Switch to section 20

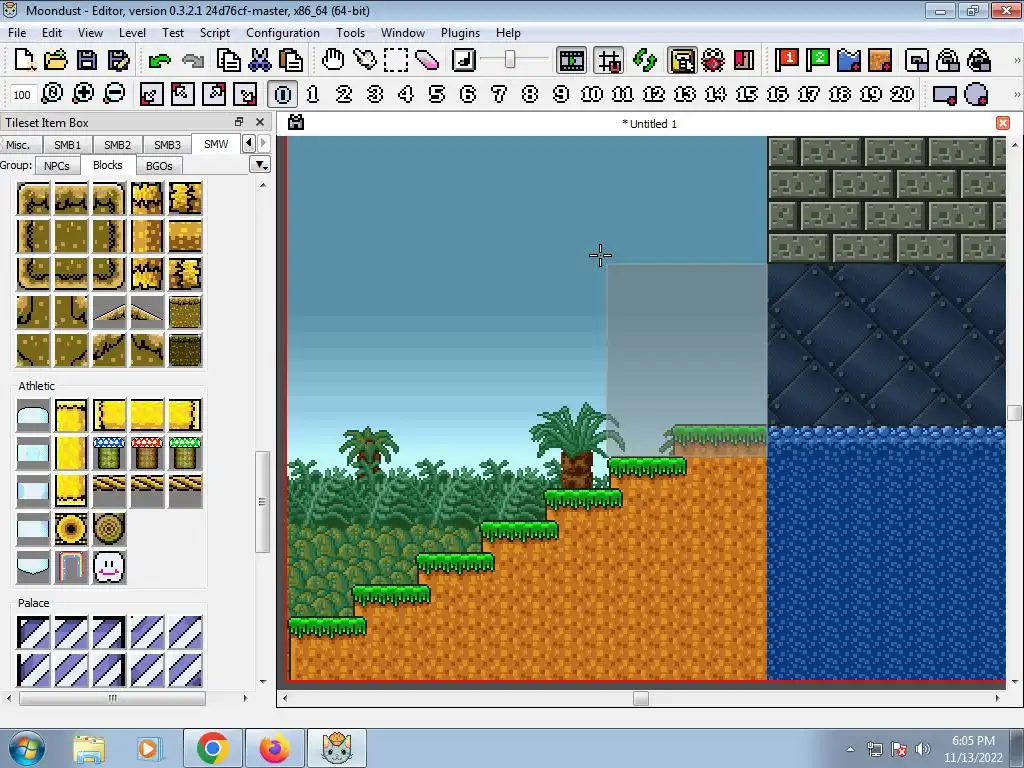tap(902, 94)
